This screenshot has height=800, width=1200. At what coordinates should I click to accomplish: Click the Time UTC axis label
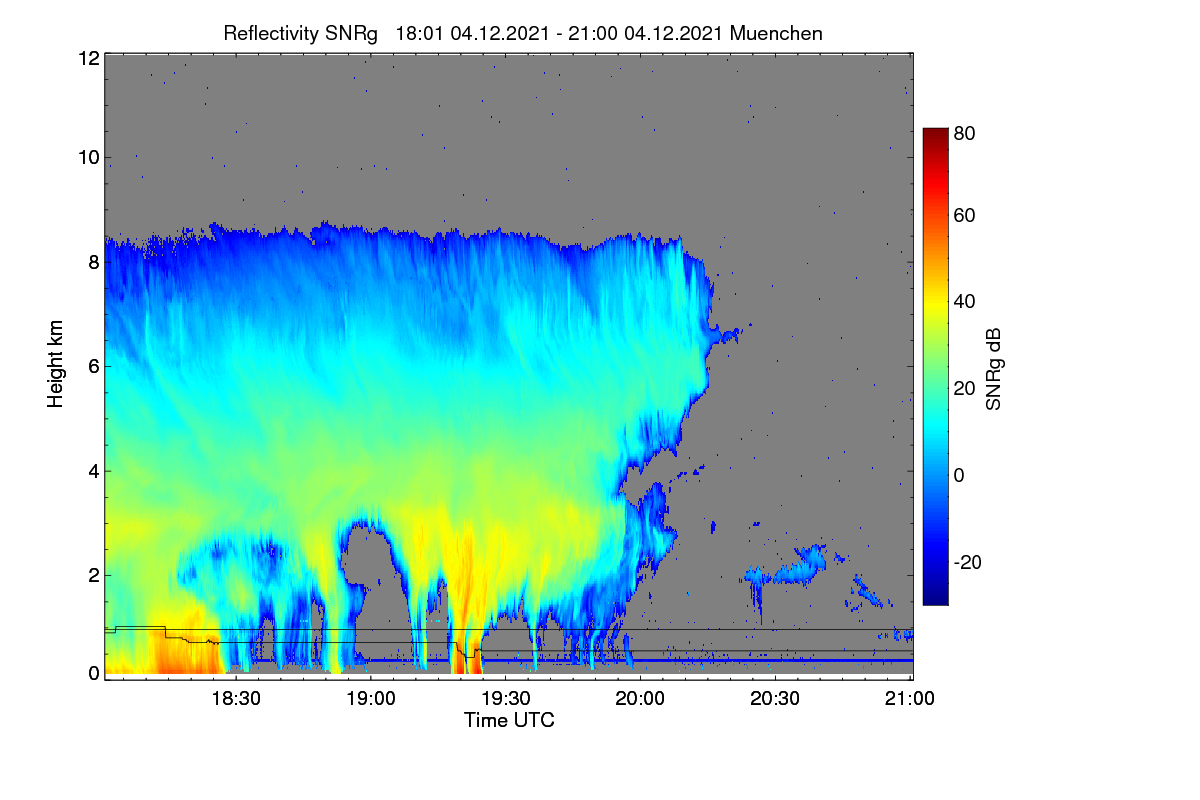coord(509,720)
